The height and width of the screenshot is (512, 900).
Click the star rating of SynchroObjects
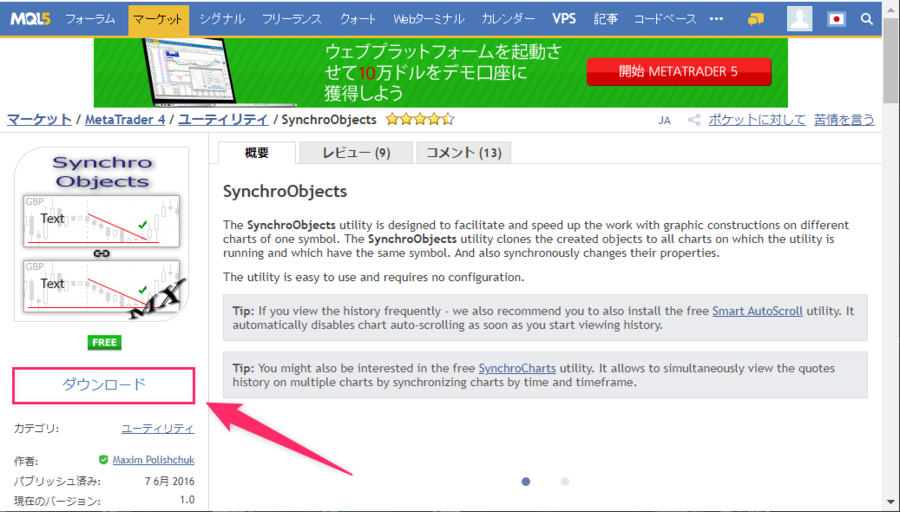point(420,119)
